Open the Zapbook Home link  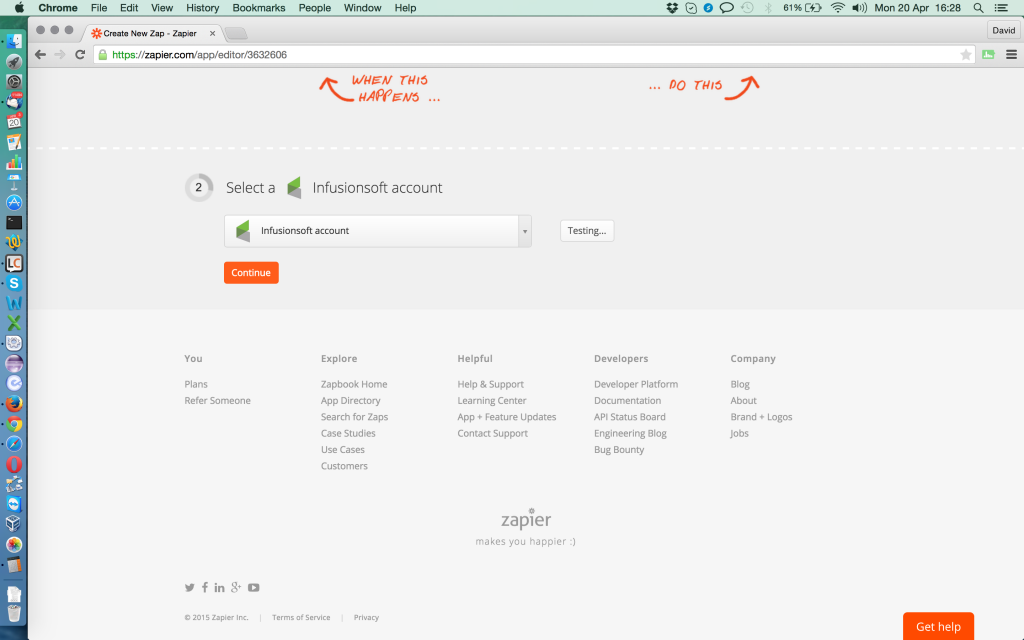pos(354,384)
